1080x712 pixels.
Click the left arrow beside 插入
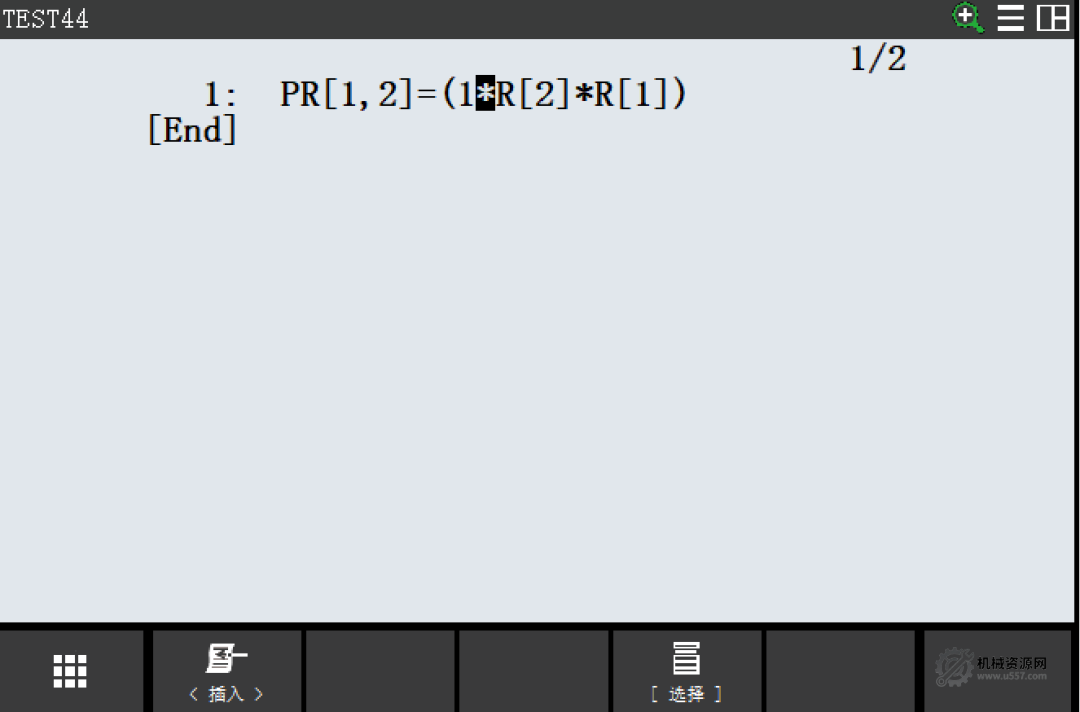tap(194, 694)
